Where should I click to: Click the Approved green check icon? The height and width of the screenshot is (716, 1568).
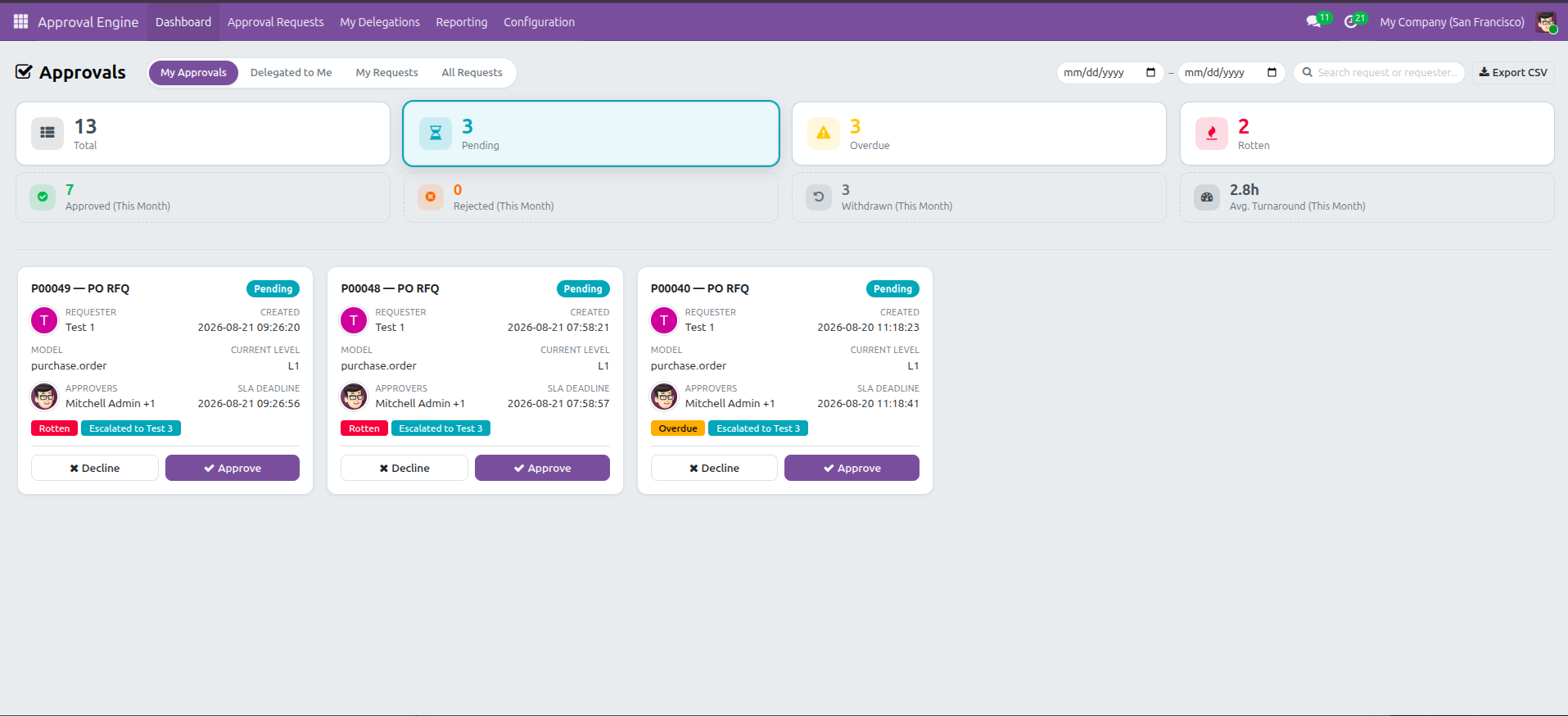43,197
